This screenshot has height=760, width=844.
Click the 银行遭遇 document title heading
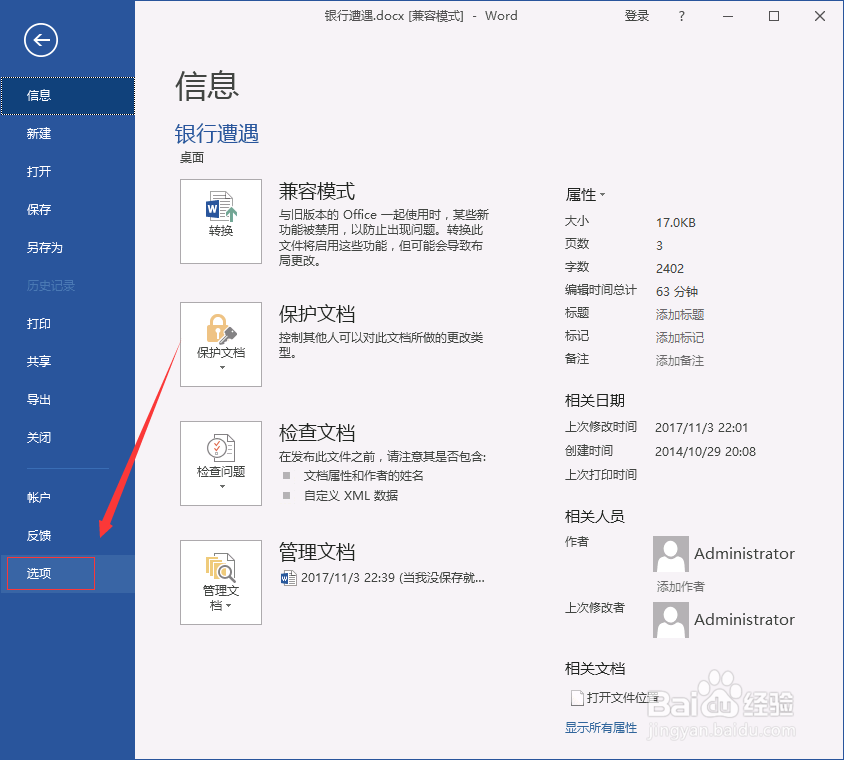(x=217, y=133)
